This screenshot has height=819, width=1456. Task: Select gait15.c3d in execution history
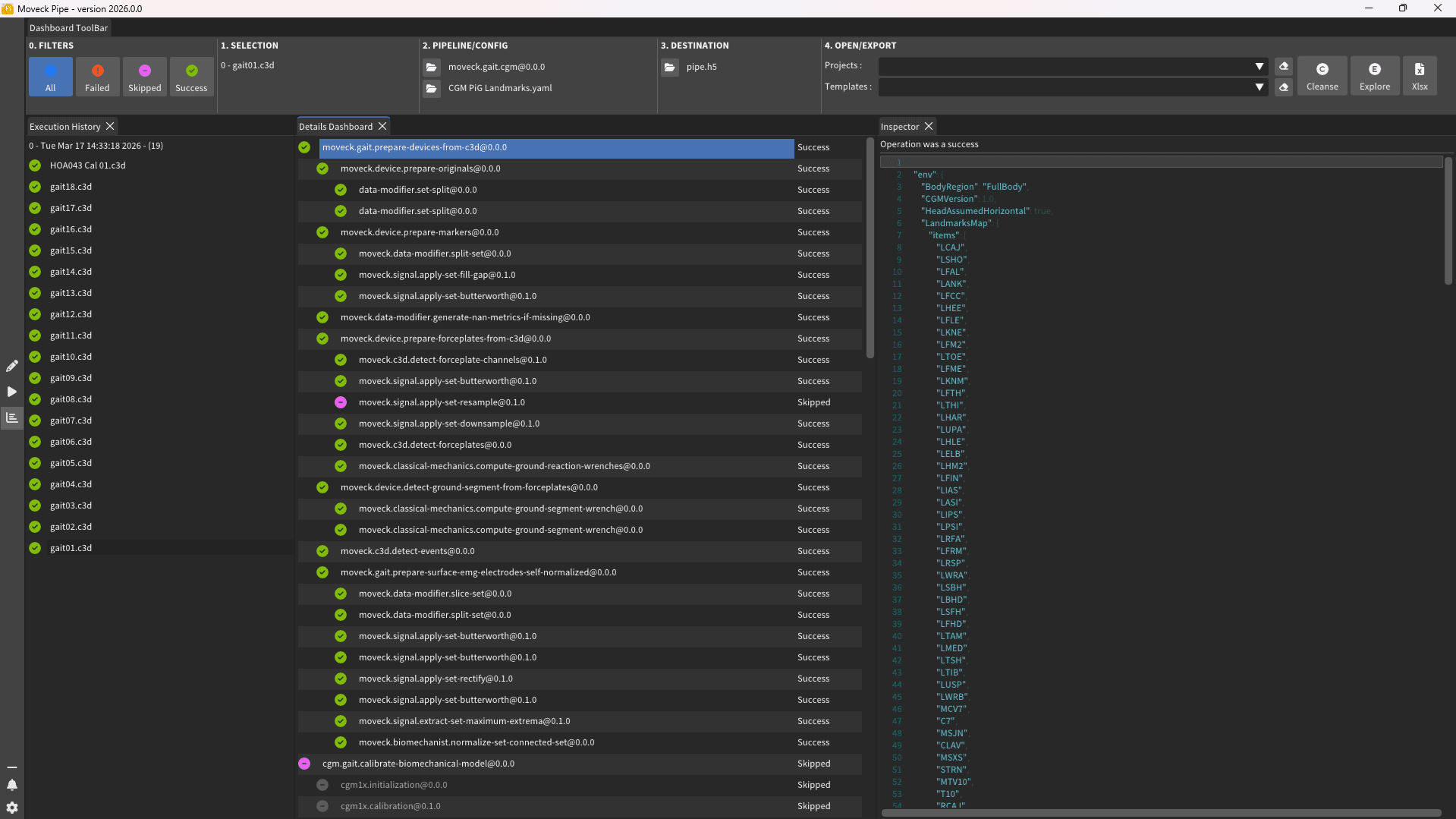pyautogui.click(x=71, y=250)
